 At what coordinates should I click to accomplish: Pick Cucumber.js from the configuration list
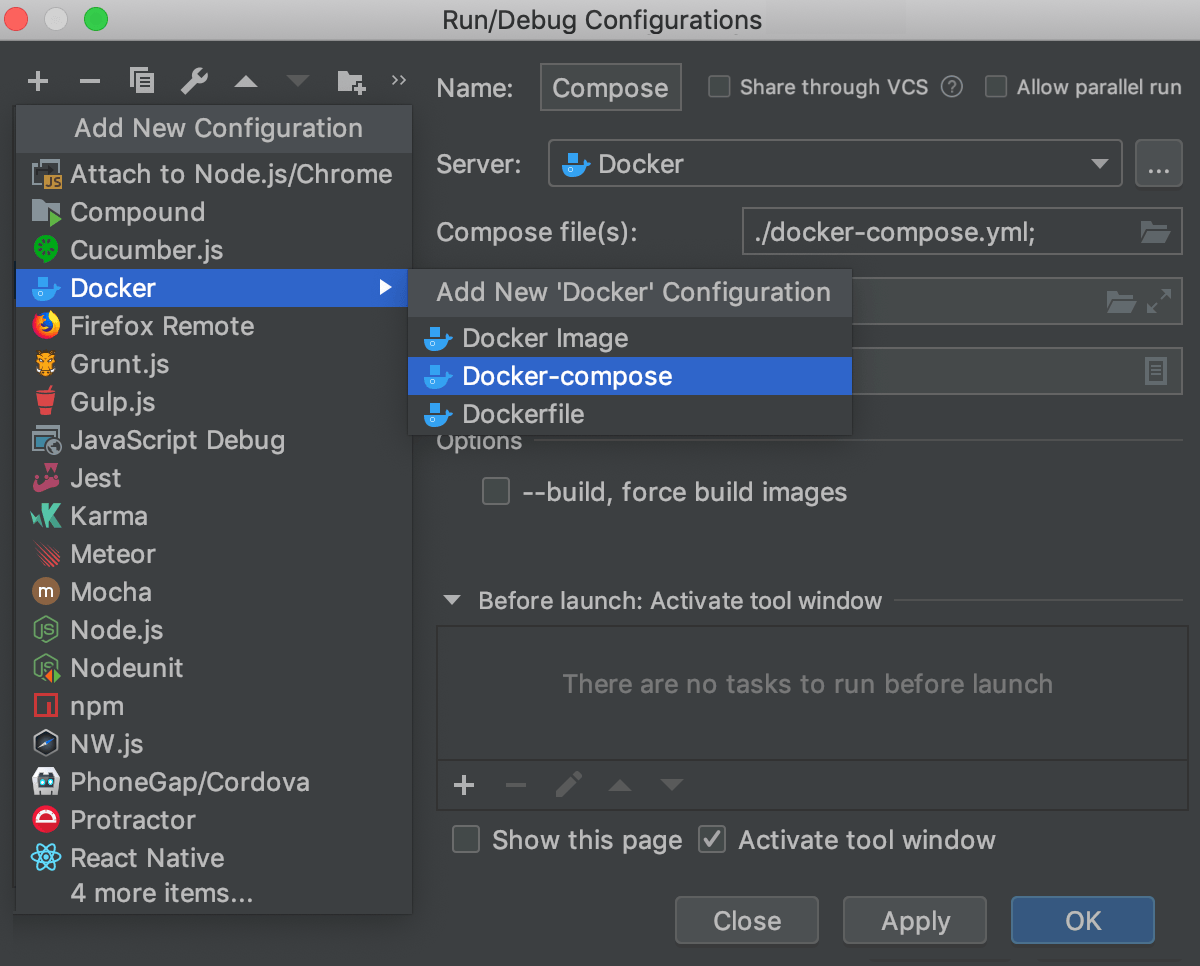213,250
